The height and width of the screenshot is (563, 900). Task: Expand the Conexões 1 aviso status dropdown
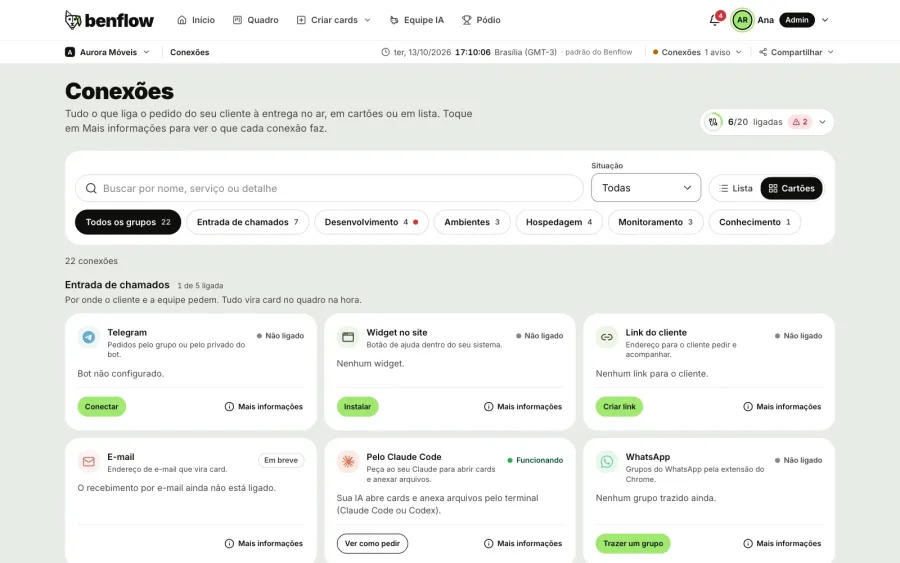(x=697, y=52)
